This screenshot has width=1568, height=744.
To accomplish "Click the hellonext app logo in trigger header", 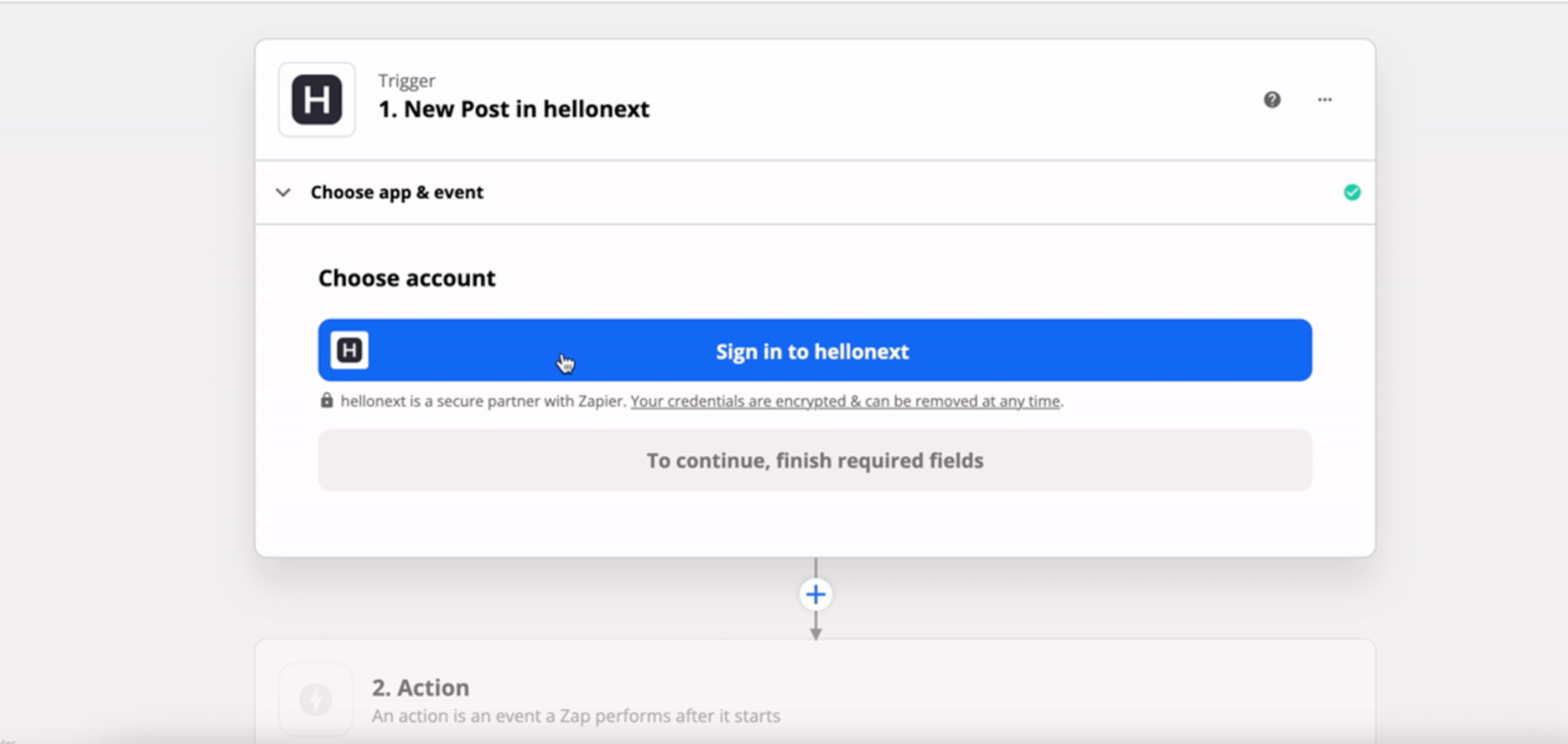I will [x=316, y=99].
